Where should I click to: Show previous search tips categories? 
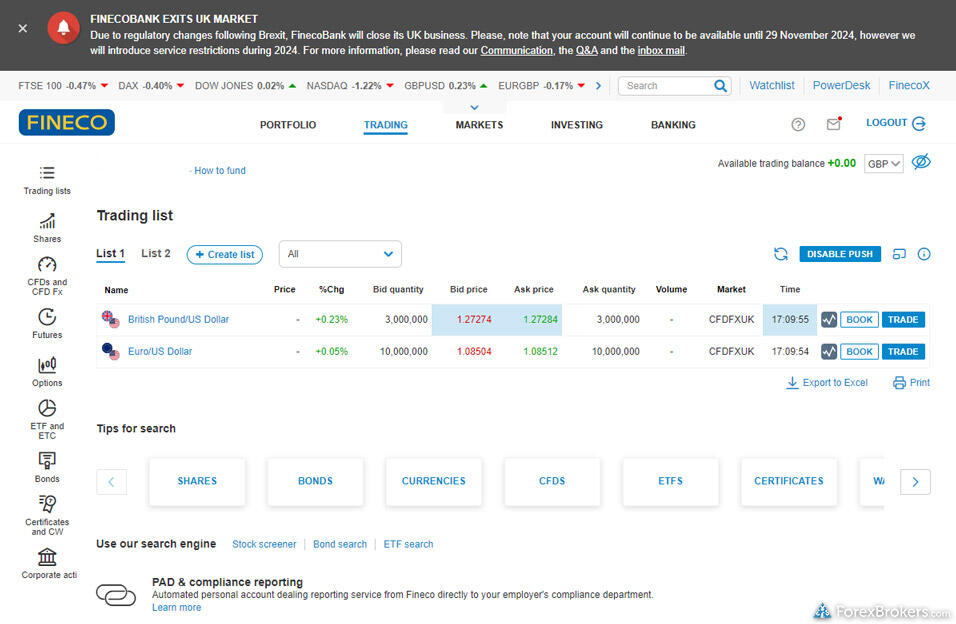(x=112, y=482)
